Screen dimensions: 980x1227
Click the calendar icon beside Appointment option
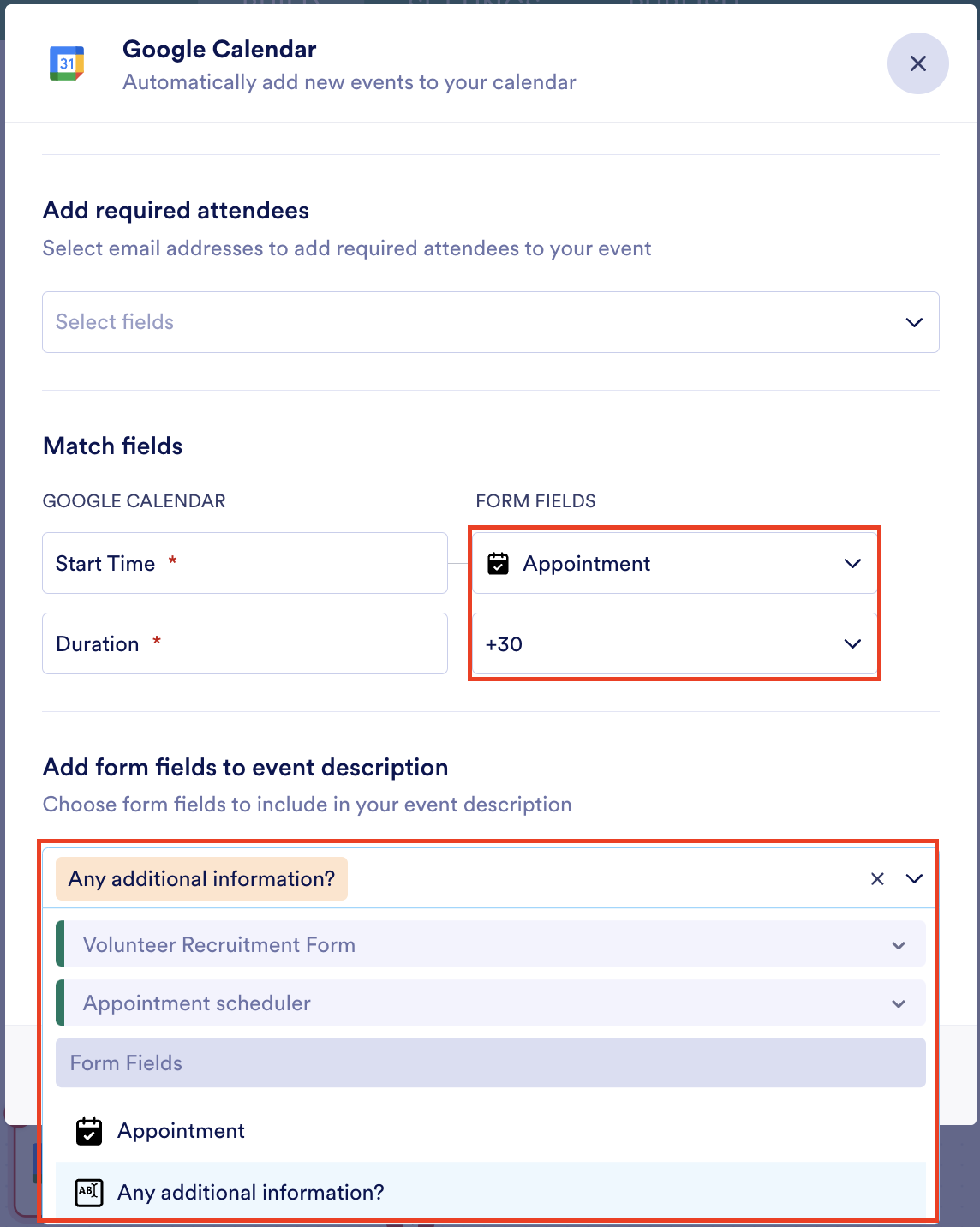(x=89, y=1131)
